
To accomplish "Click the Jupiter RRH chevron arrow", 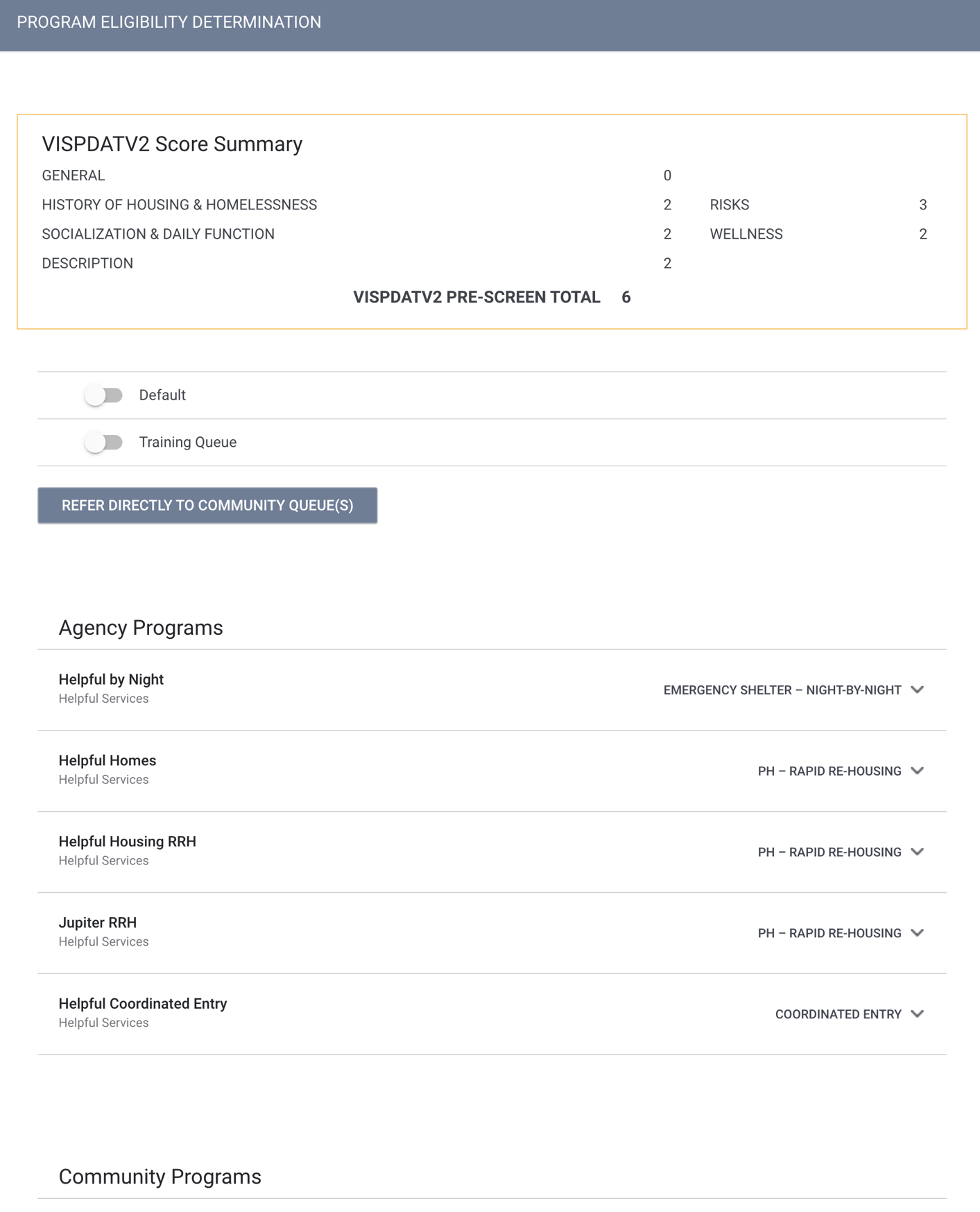I will [917, 933].
